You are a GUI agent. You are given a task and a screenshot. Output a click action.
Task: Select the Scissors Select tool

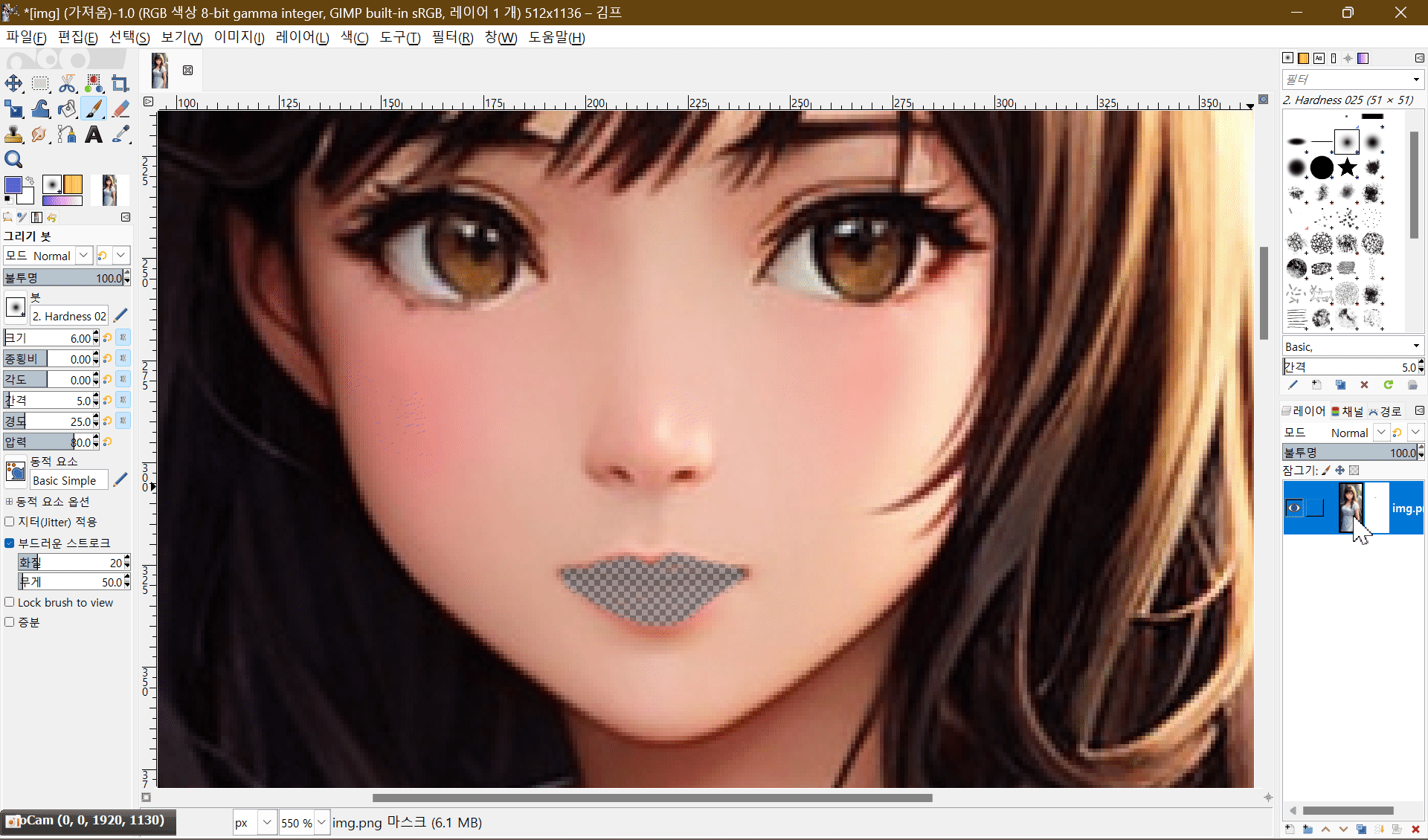(x=67, y=83)
